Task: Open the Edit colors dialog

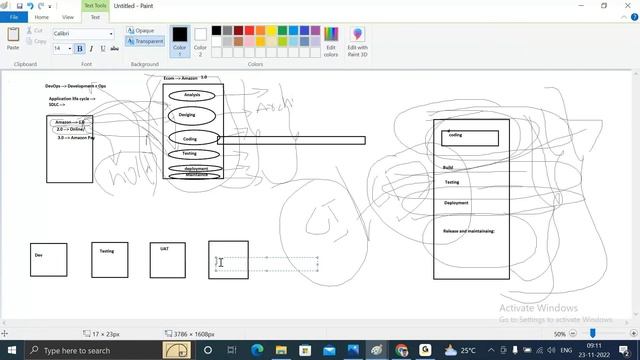Action: 331,42
